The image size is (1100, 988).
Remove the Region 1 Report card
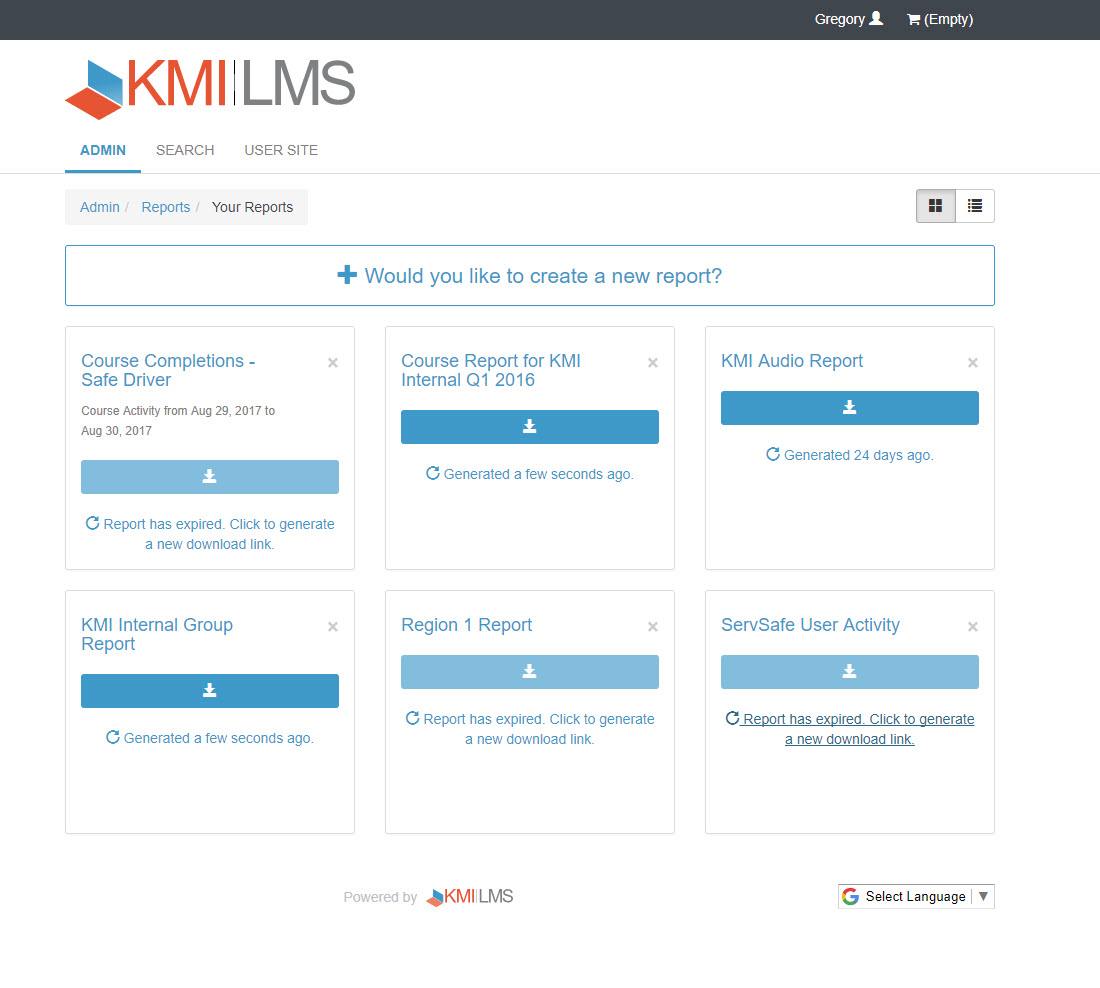652,627
